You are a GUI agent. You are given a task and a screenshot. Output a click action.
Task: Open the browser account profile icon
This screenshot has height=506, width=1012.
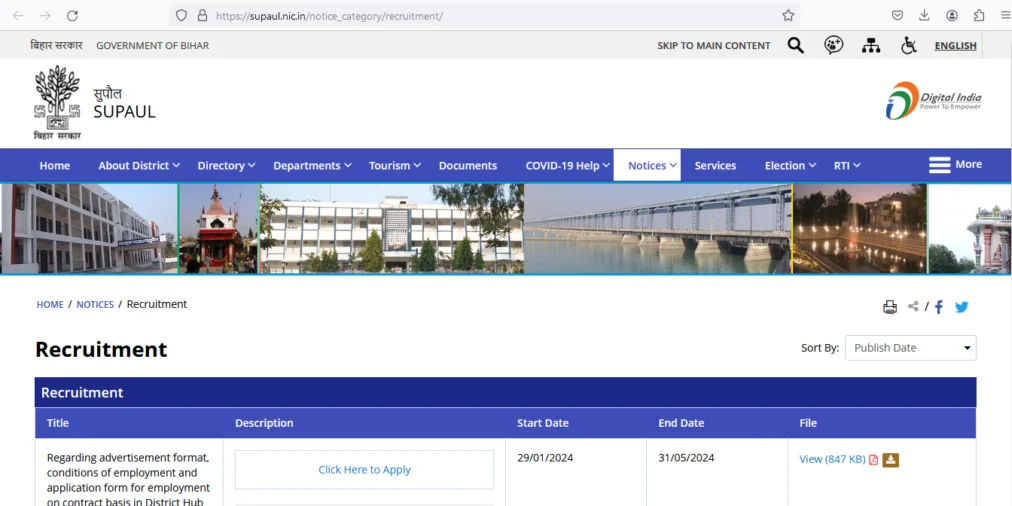click(952, 15)
